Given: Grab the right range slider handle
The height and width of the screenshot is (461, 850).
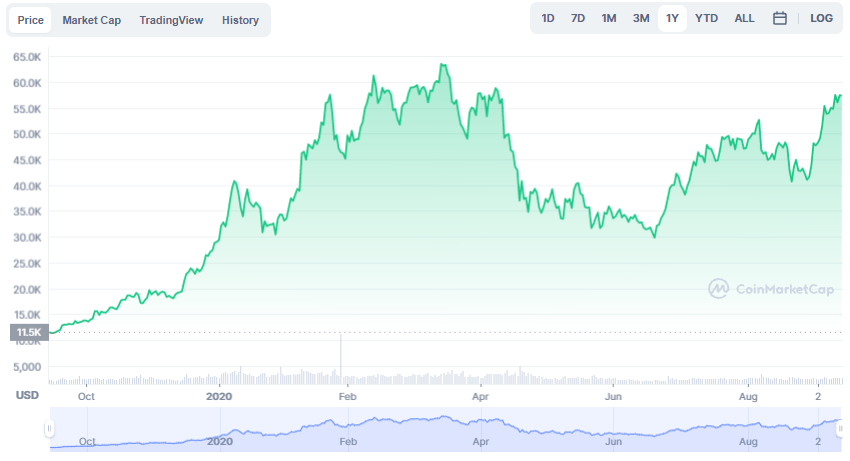Looking at the screenshot, I should 841,429.
